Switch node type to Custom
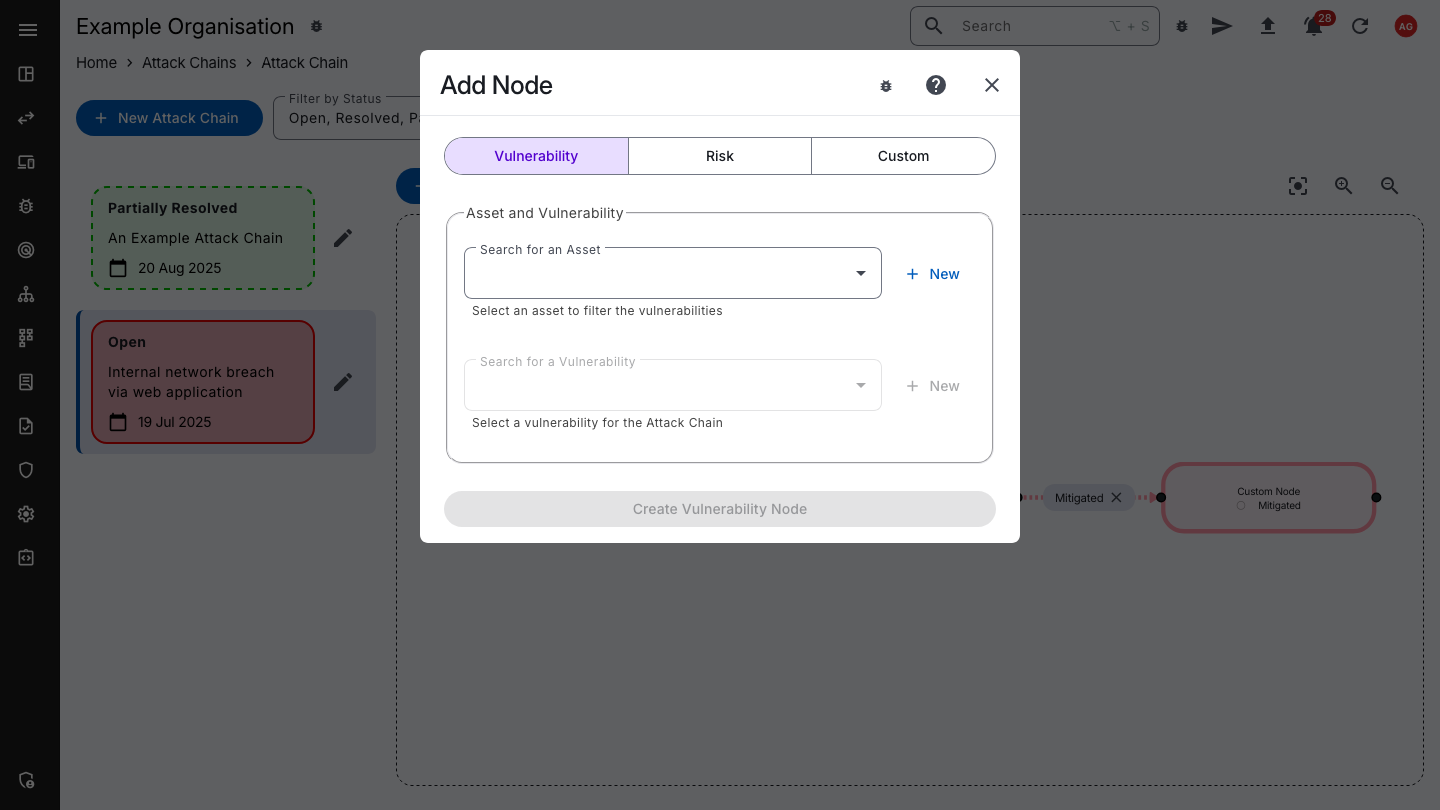 (903, 156)
